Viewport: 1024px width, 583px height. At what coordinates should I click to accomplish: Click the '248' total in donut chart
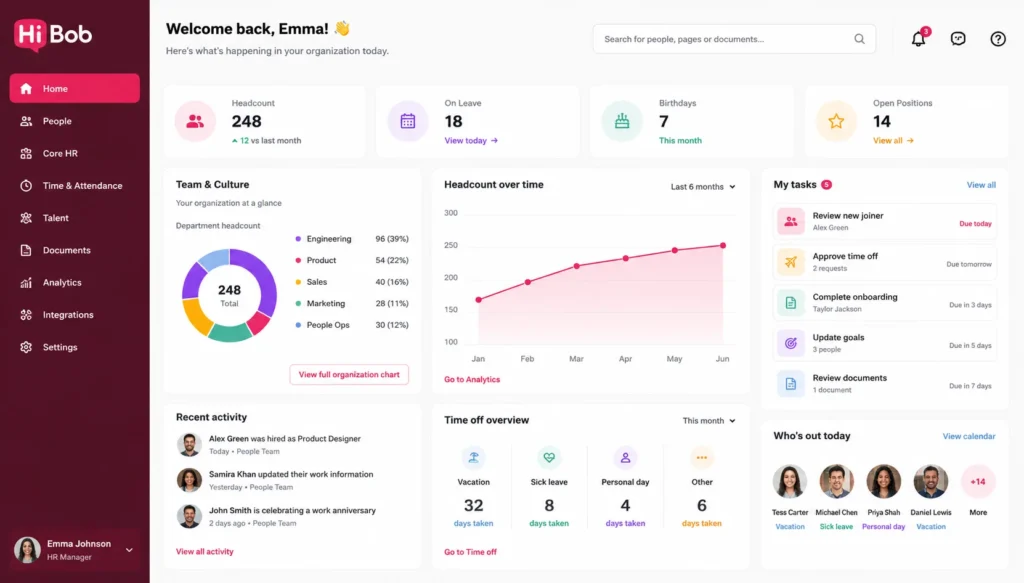coord(229,290)
